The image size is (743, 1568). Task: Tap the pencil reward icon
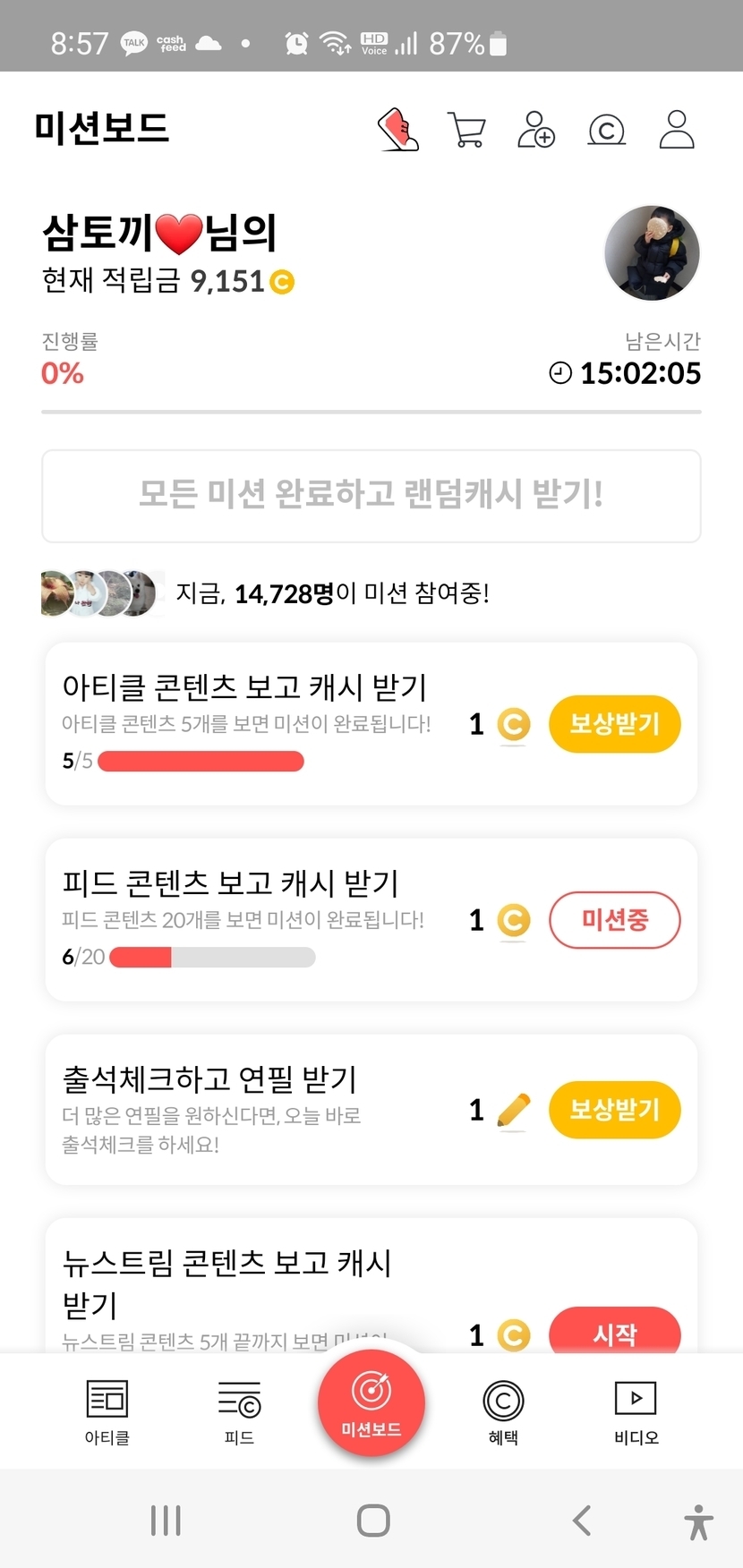pyautogui.click(x=513, y=1111)
